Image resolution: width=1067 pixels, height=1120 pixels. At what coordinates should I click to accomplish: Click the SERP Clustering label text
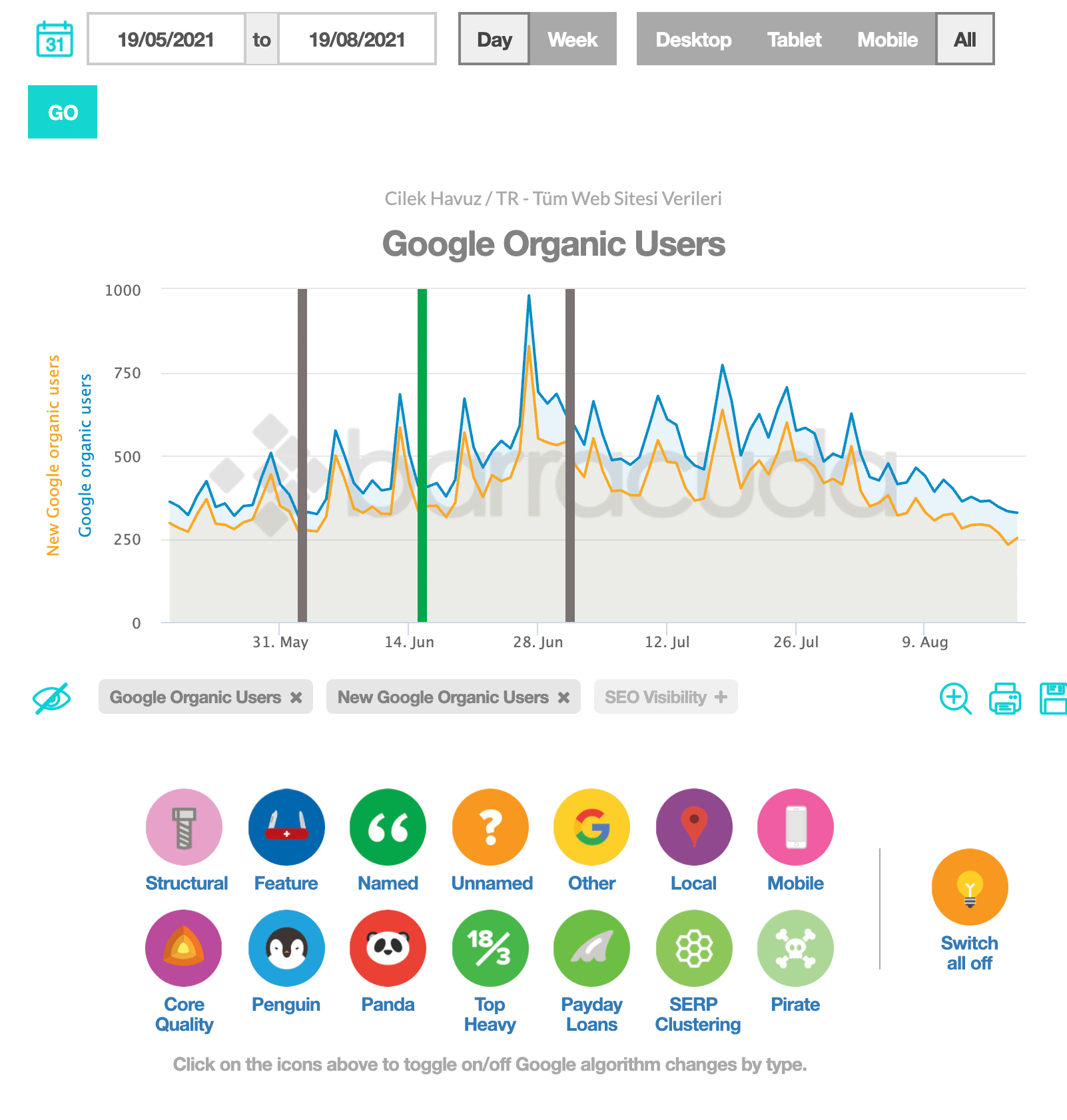click(697, 1014)
